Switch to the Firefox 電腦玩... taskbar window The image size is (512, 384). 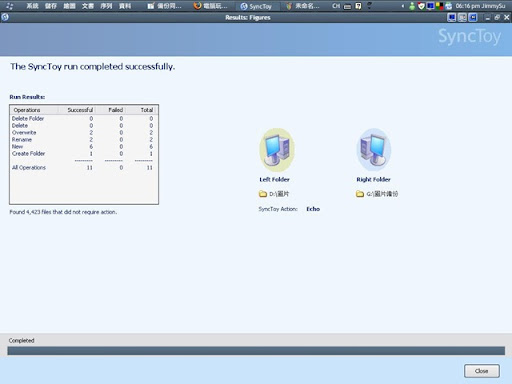(x=211, y=6)
